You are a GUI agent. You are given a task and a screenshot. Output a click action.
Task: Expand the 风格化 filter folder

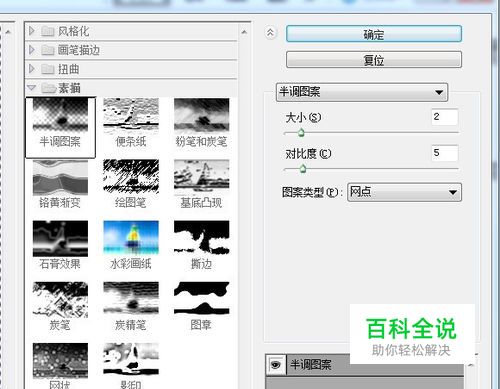click(x=32, y=31)
